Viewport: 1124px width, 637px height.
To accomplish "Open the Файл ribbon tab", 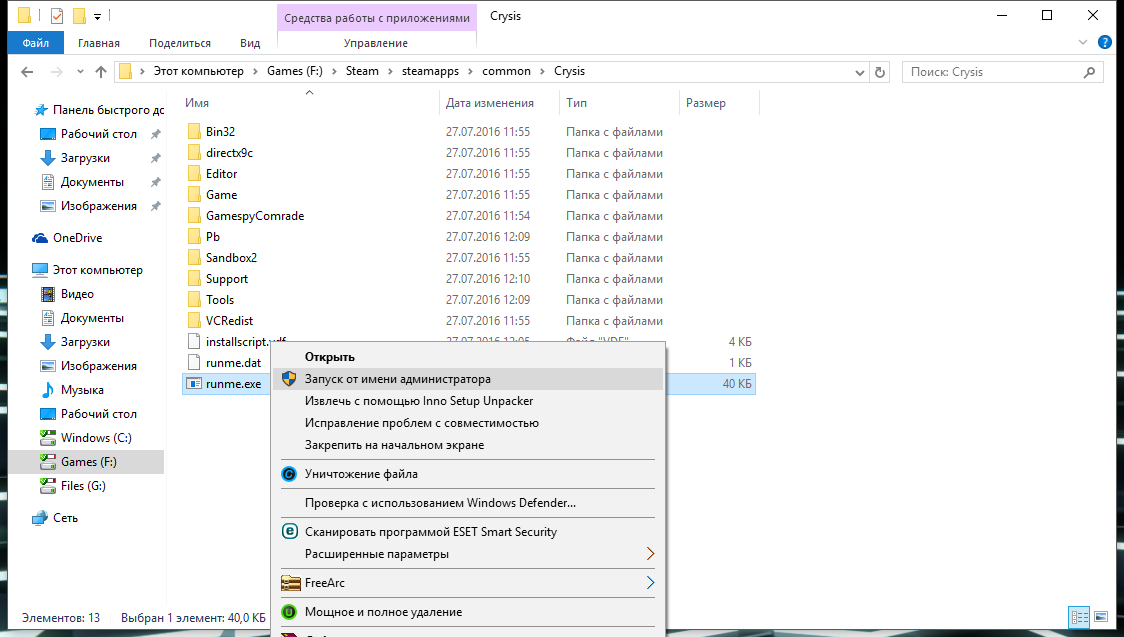I will (x=35, y=43).
